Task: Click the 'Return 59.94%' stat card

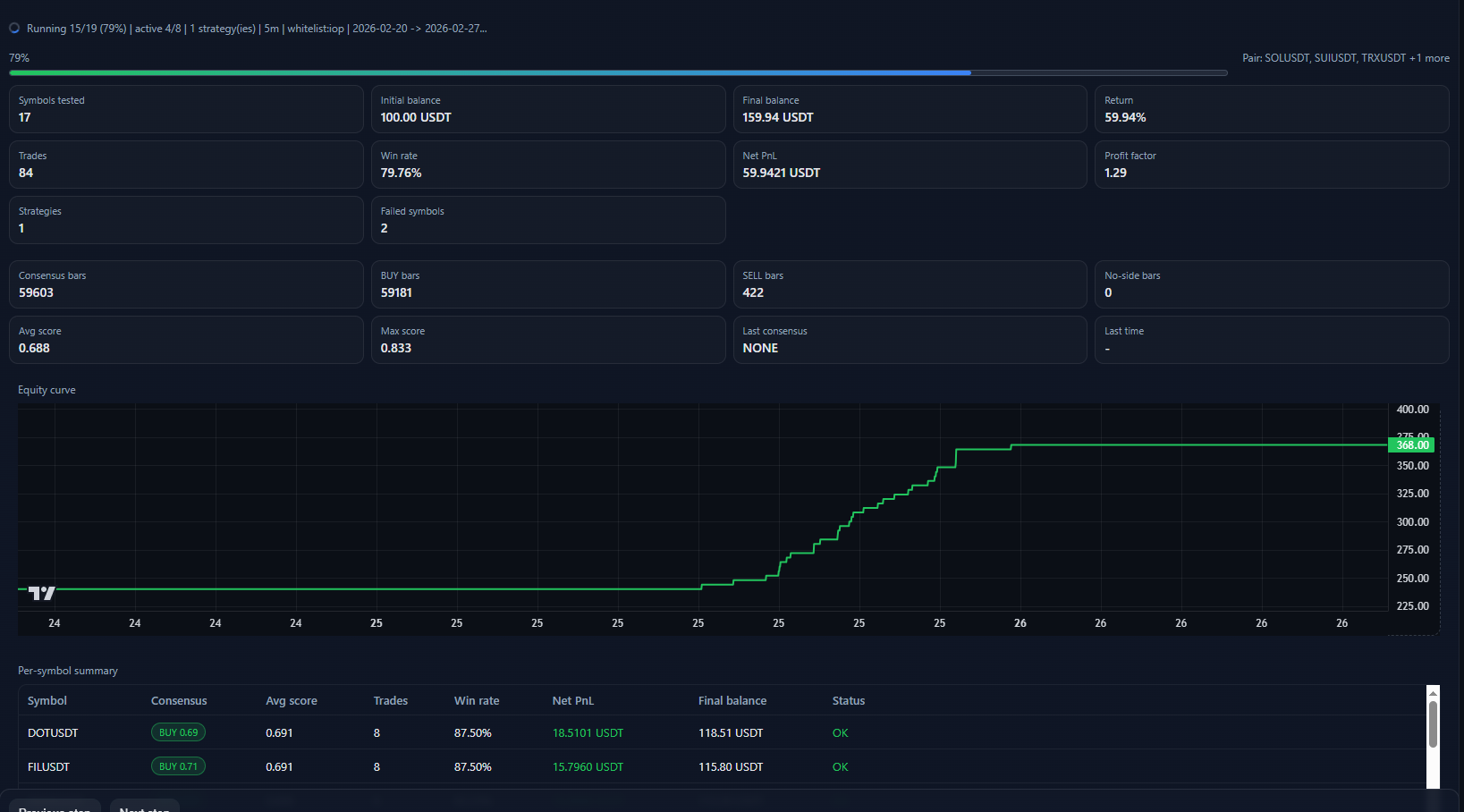Action: point(1271,109)
